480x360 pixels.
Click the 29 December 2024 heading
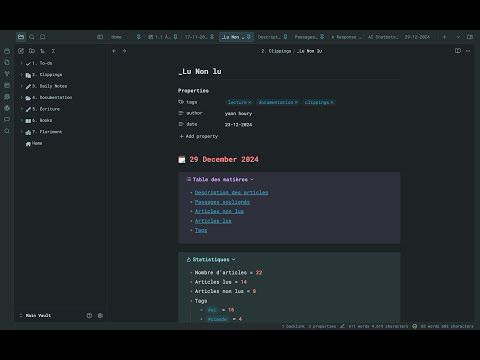pyautogui.click(x=224, y=159)
